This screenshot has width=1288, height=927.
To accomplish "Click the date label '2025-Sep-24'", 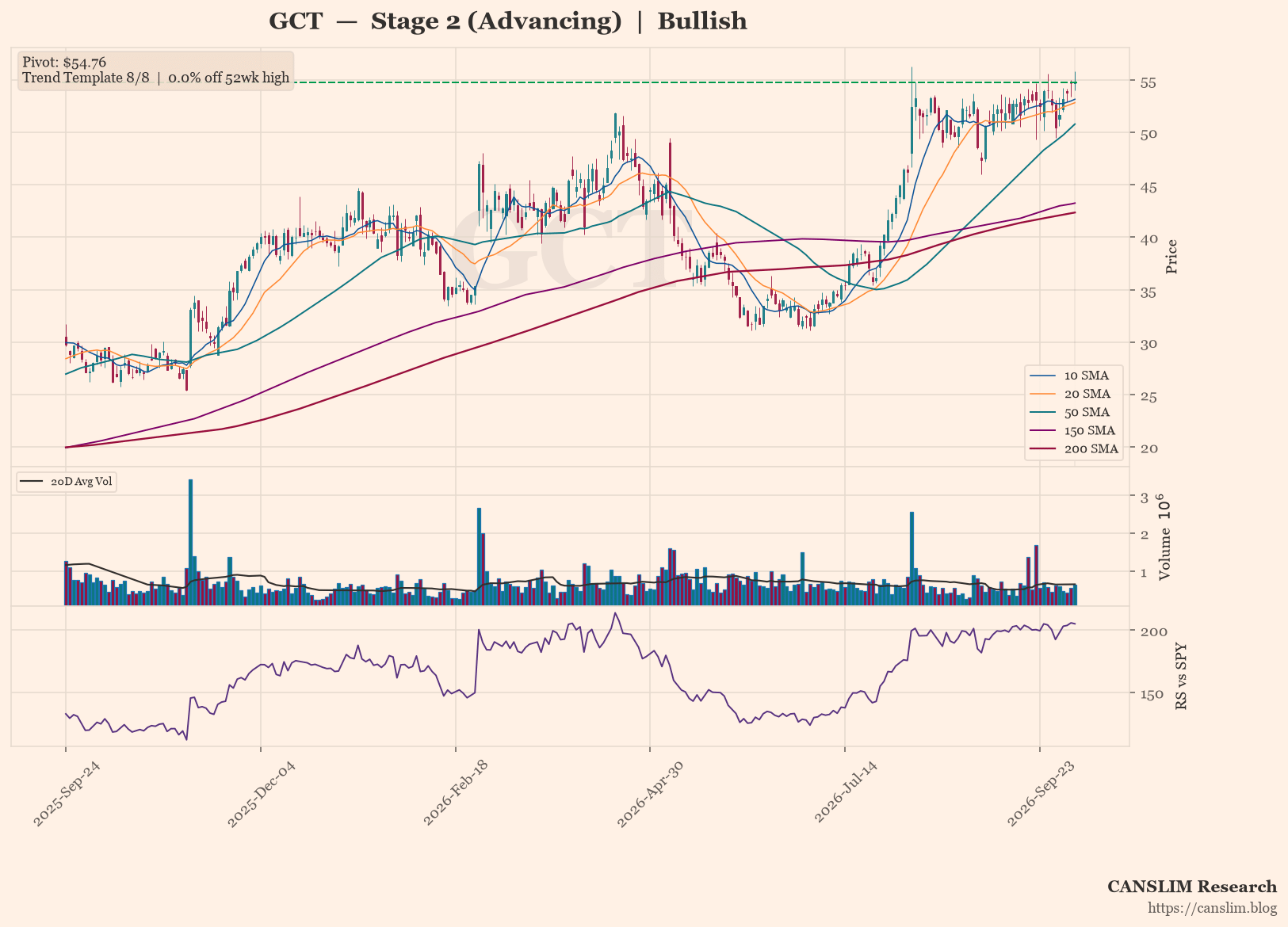I will (66, 793).
